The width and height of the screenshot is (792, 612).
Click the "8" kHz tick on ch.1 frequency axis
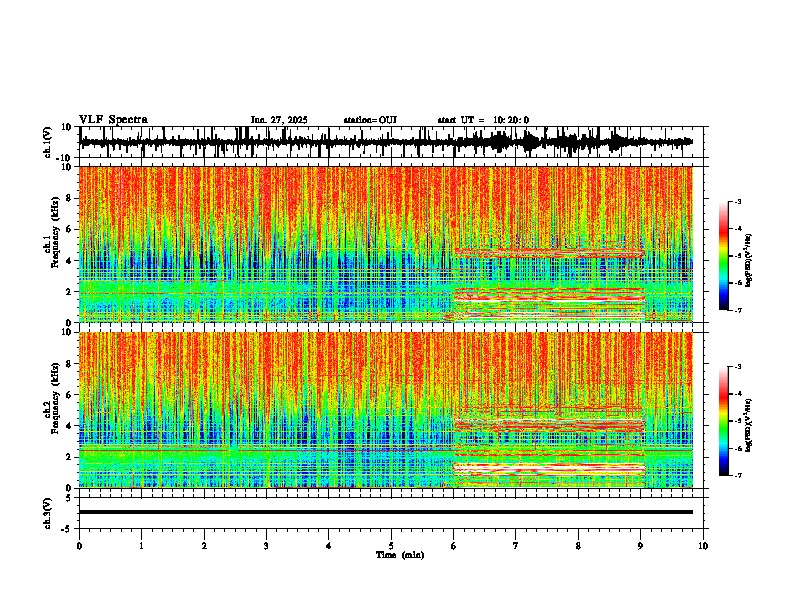pyautogui.click(x=70, y=198)
